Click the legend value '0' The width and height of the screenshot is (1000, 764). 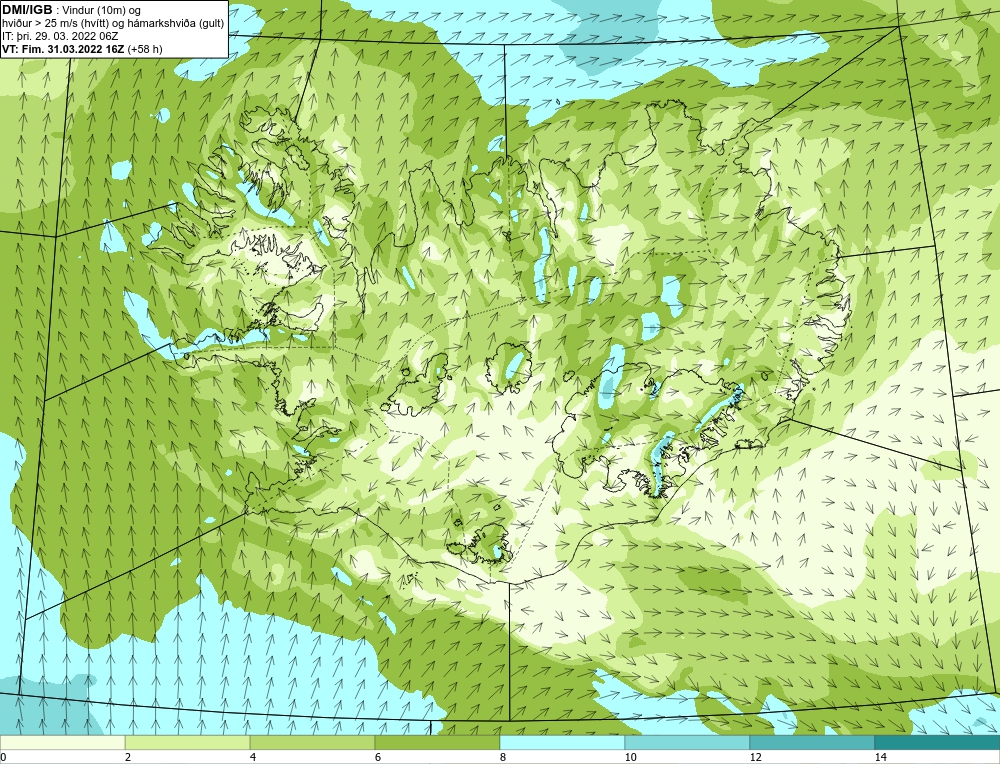[x=3, y=757]
